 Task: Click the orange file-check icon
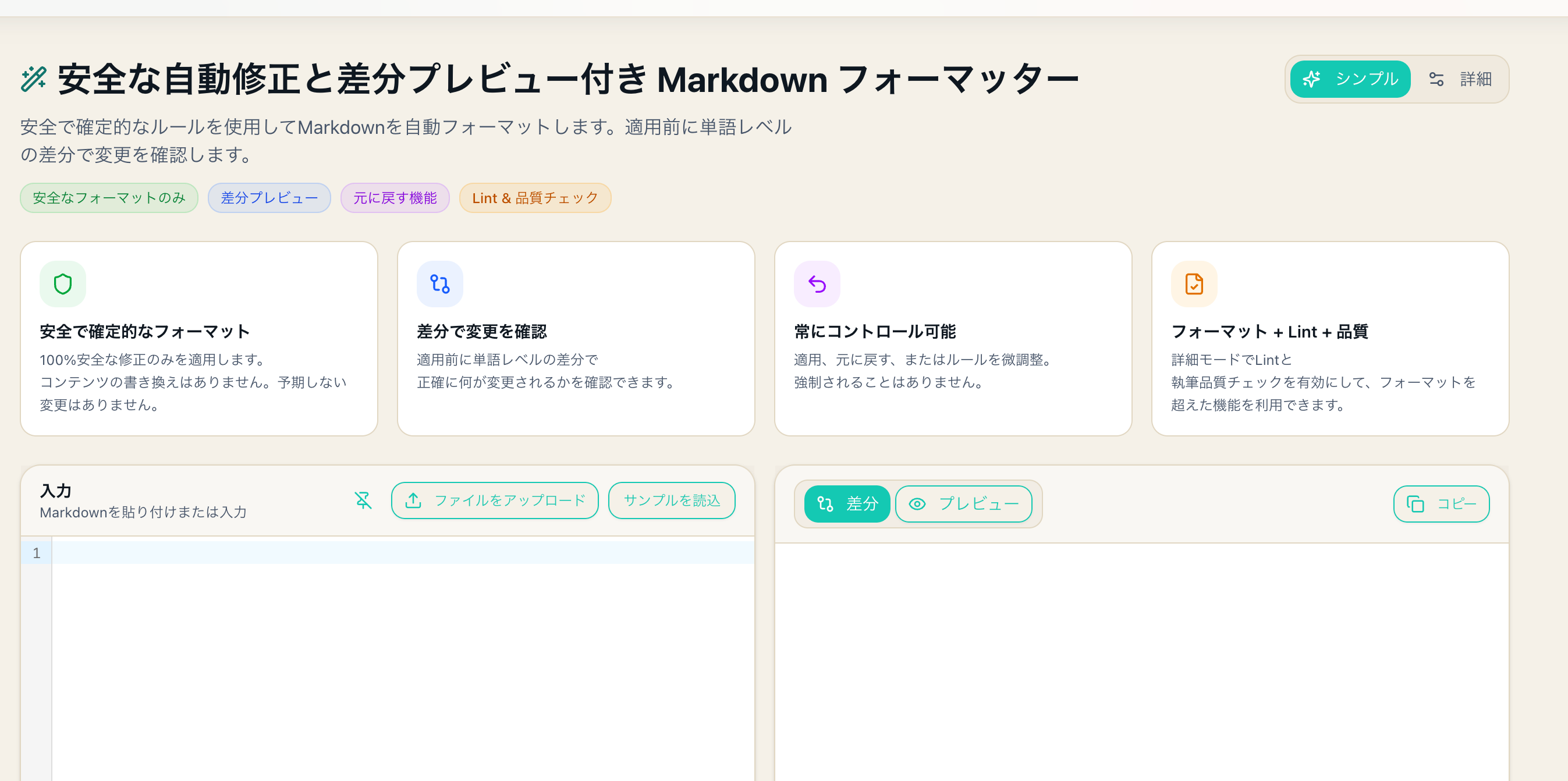tap(1194, 284)
